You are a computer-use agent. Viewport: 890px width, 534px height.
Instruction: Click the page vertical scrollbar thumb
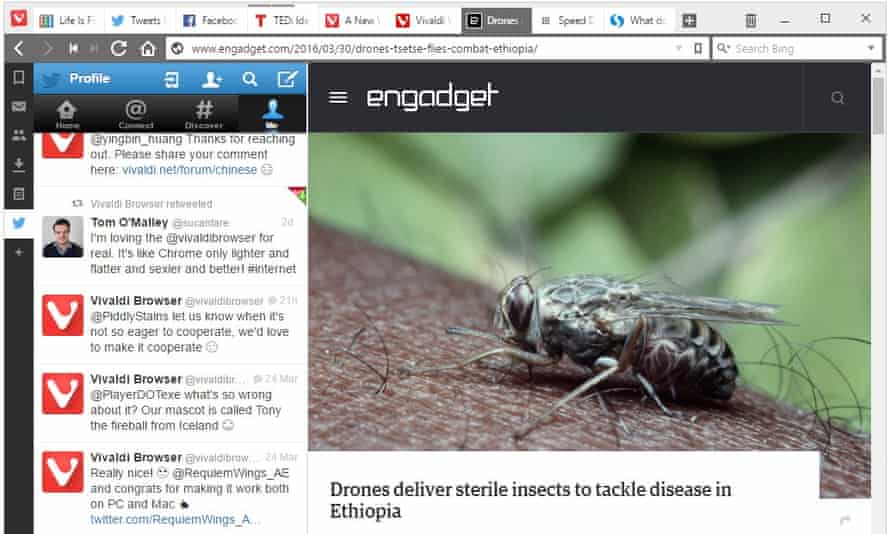[x=878, y=107]
